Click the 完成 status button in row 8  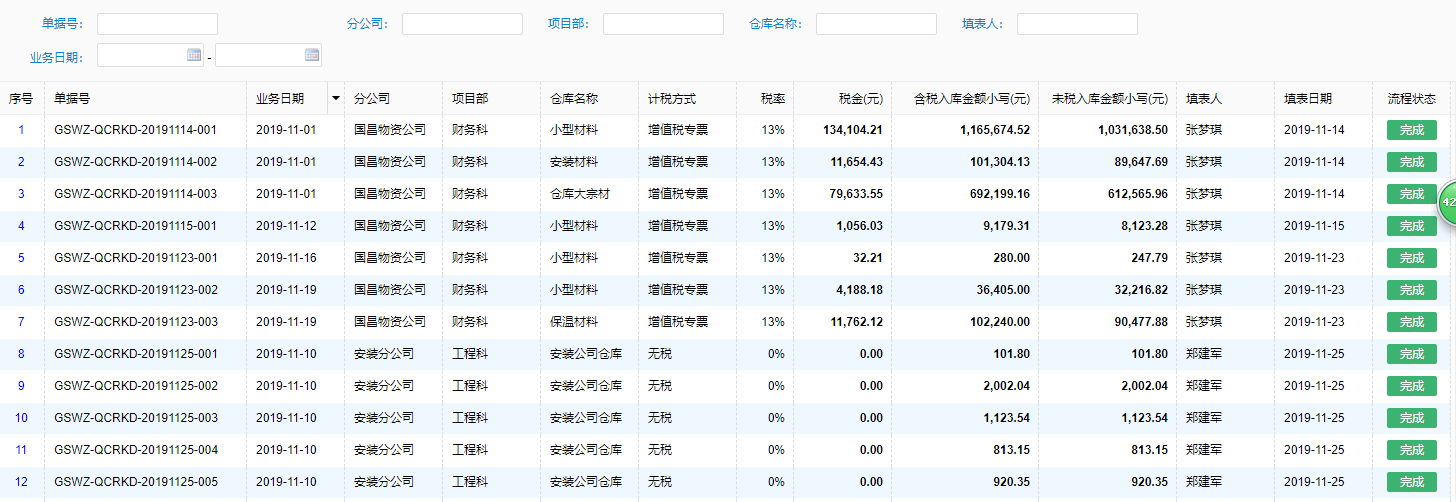coord(1411,354)
